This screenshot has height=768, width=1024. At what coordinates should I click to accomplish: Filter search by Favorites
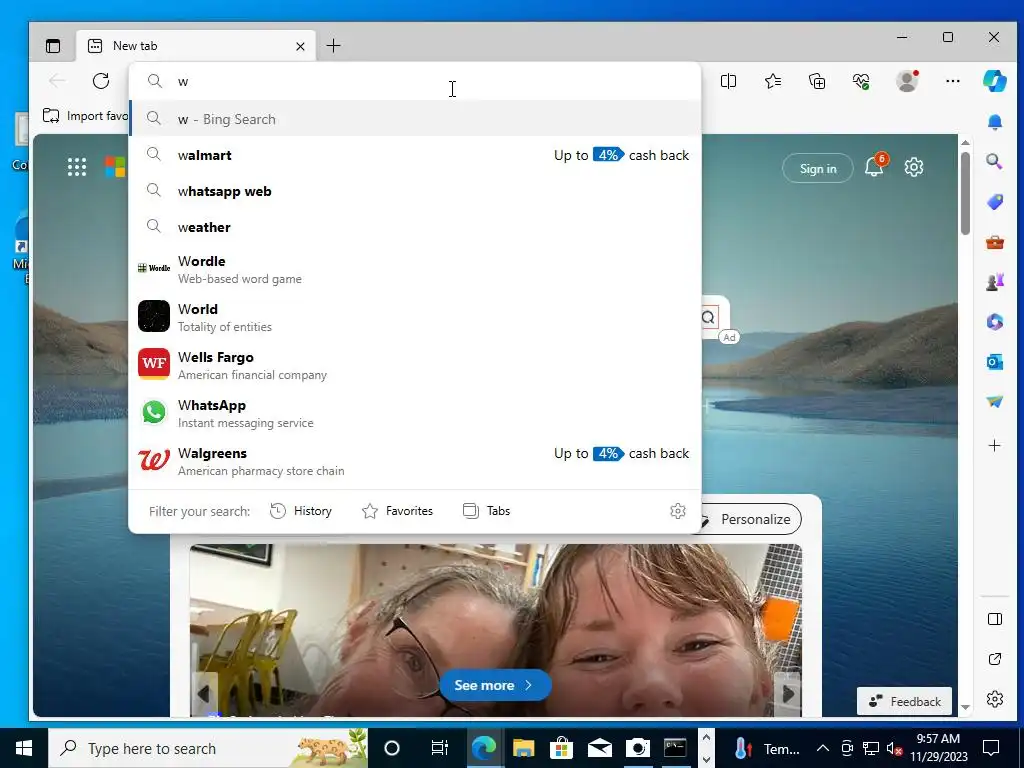[x=397, y=511]
